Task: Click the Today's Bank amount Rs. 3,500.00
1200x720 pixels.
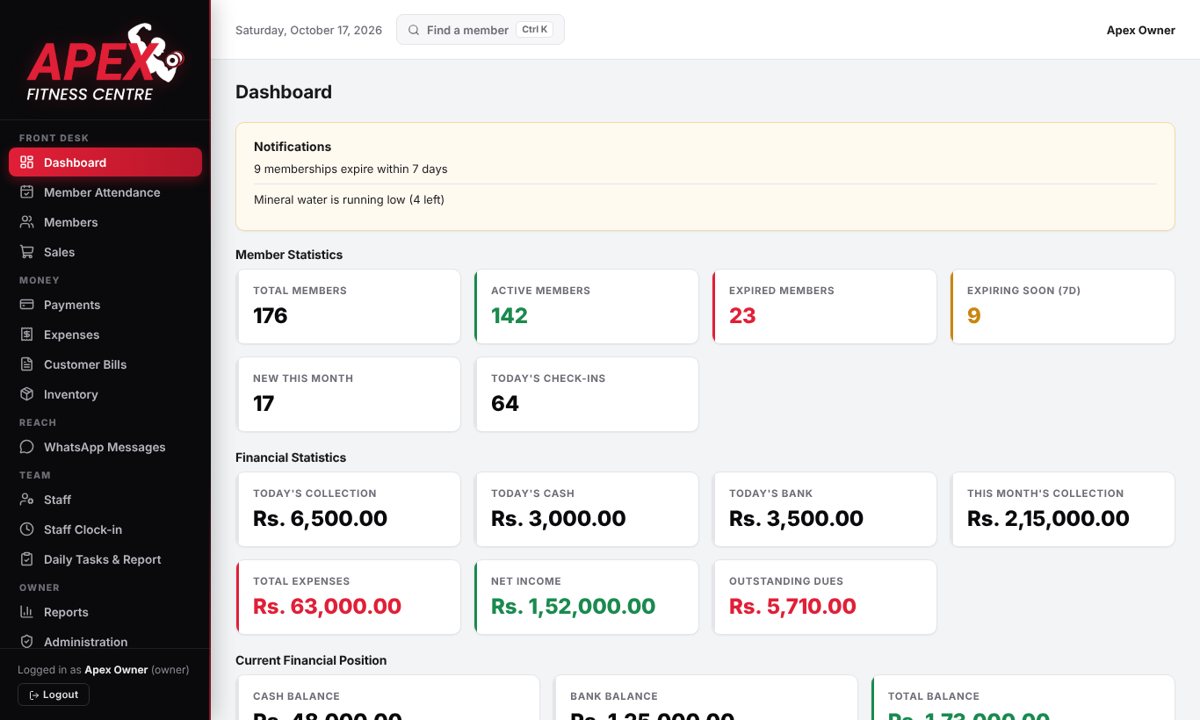Action: pyautogui.click(x=796, y=519)
